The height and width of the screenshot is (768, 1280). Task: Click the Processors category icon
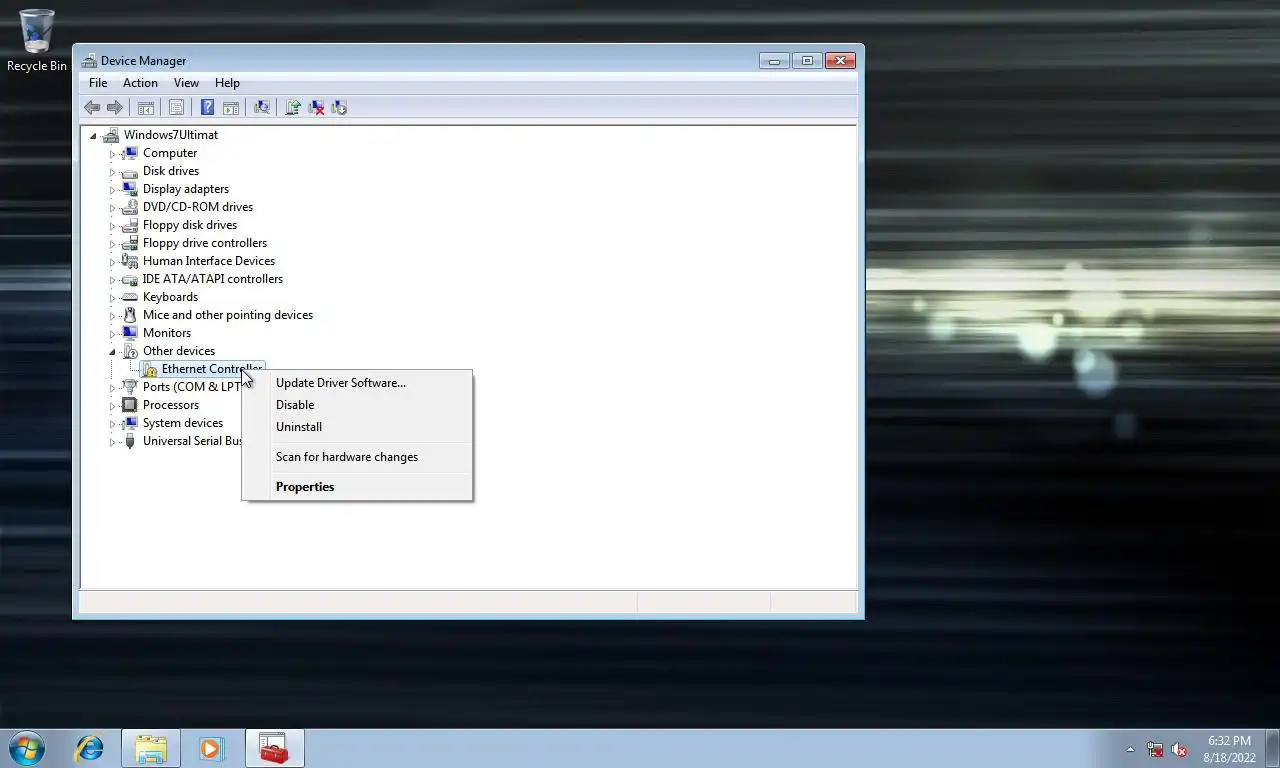click(129, 405)
